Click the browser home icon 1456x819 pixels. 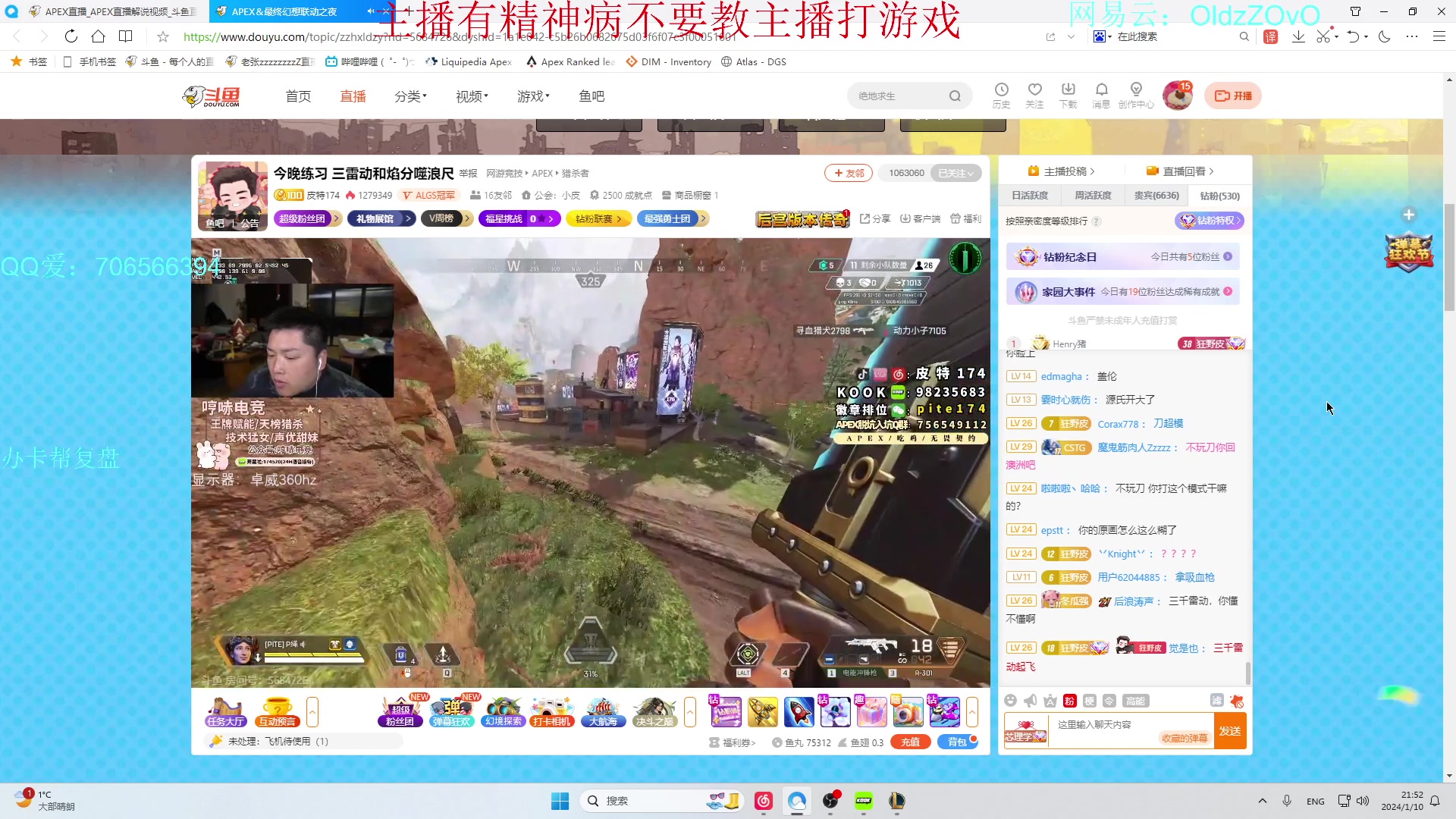98,36
